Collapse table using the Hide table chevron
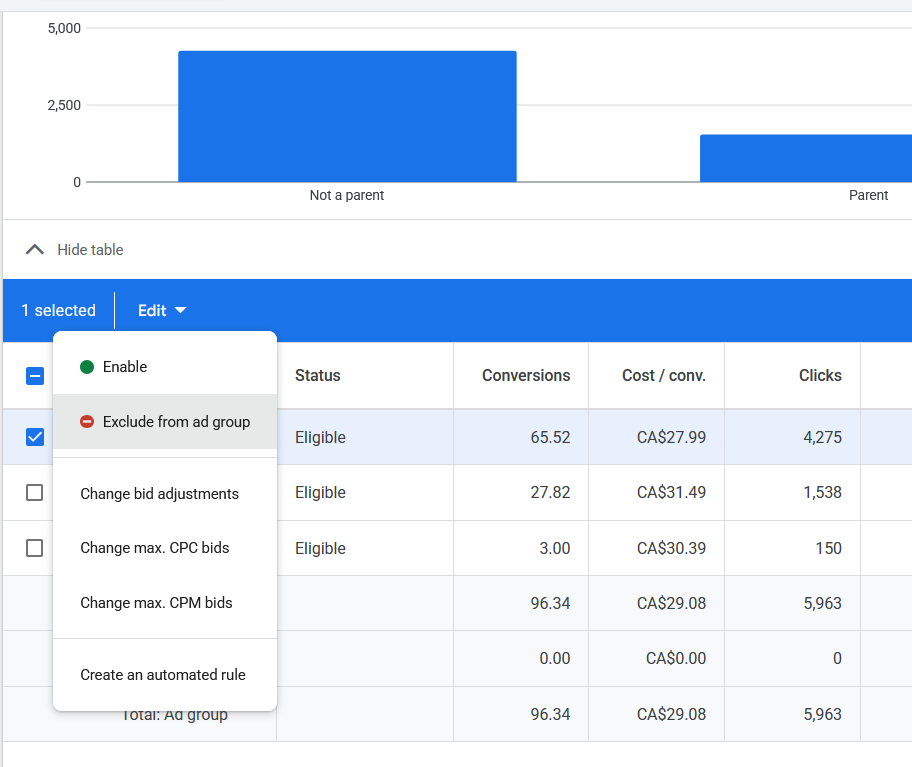 click(35, 249)
